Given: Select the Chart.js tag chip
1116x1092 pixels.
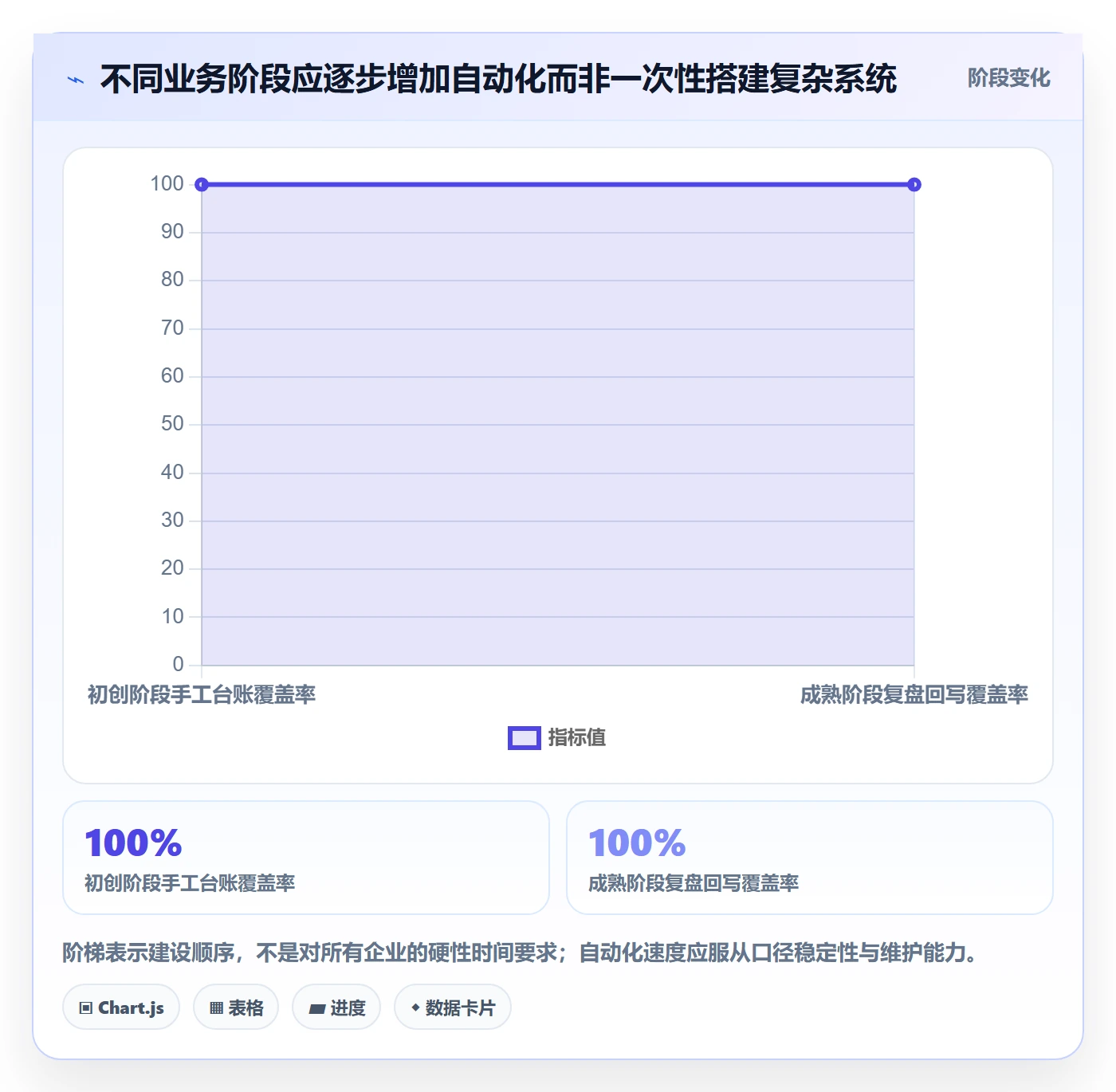Looking at the screenshot, I should pyautogui.click(x=121, y=1008).
